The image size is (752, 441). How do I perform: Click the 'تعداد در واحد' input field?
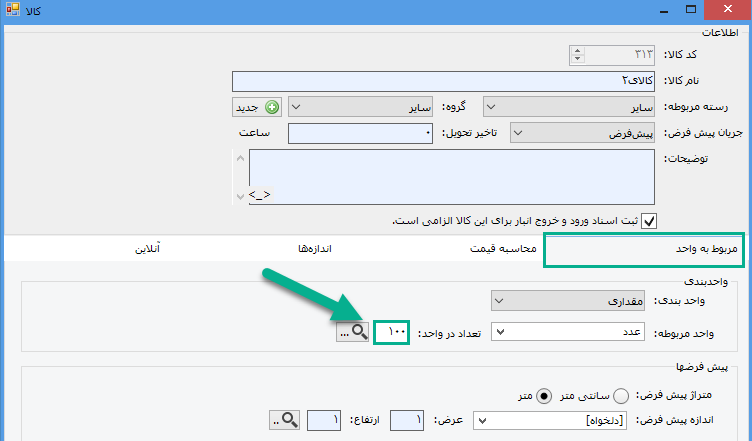tap(392, 332)
